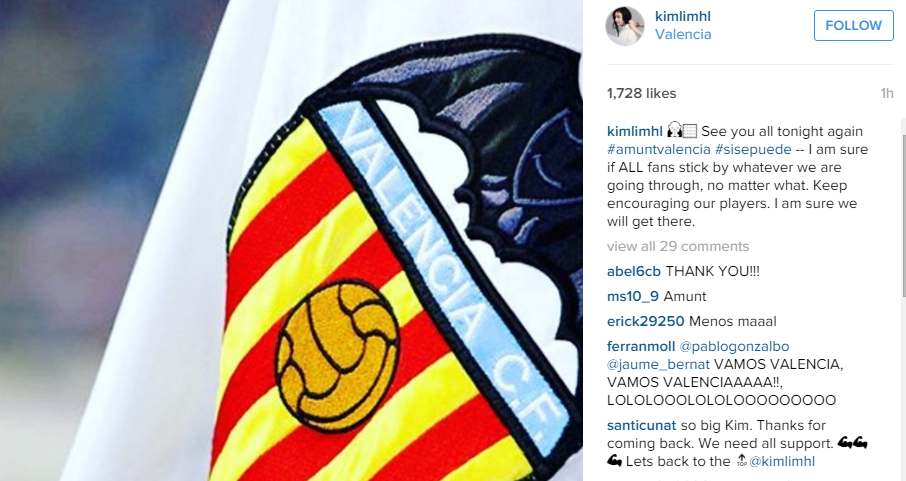Open commenter santicunat profile

tap(641, 426)
